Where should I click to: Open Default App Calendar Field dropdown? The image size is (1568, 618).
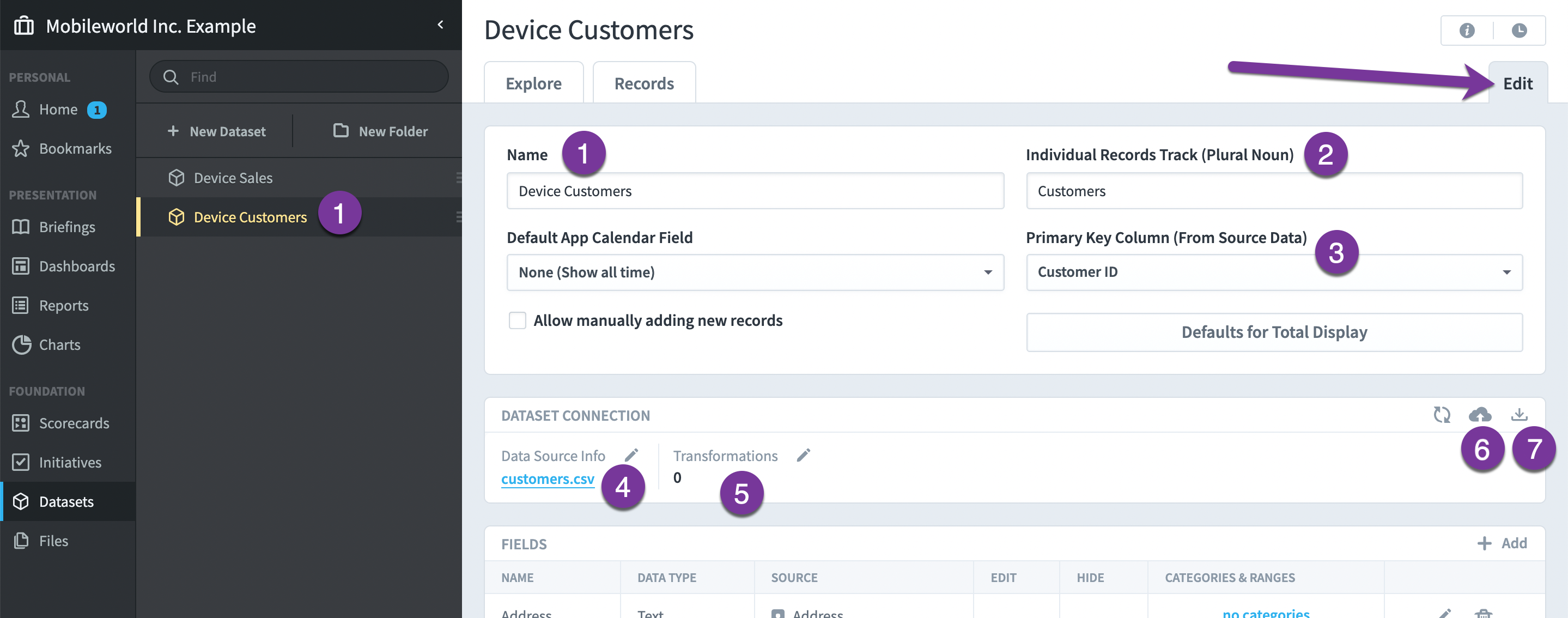755,272
